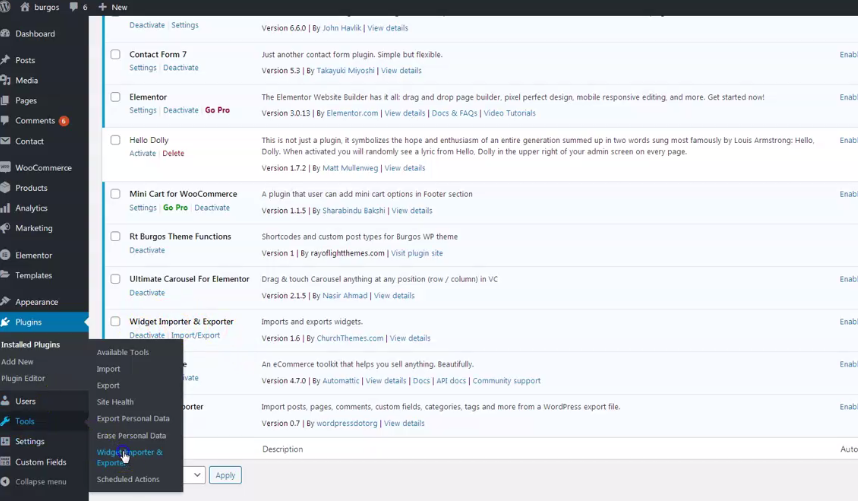Deactivate Rt Burgos Theme Functions plugin
This screenshot has height=501, width=858.
pos(147,250)
